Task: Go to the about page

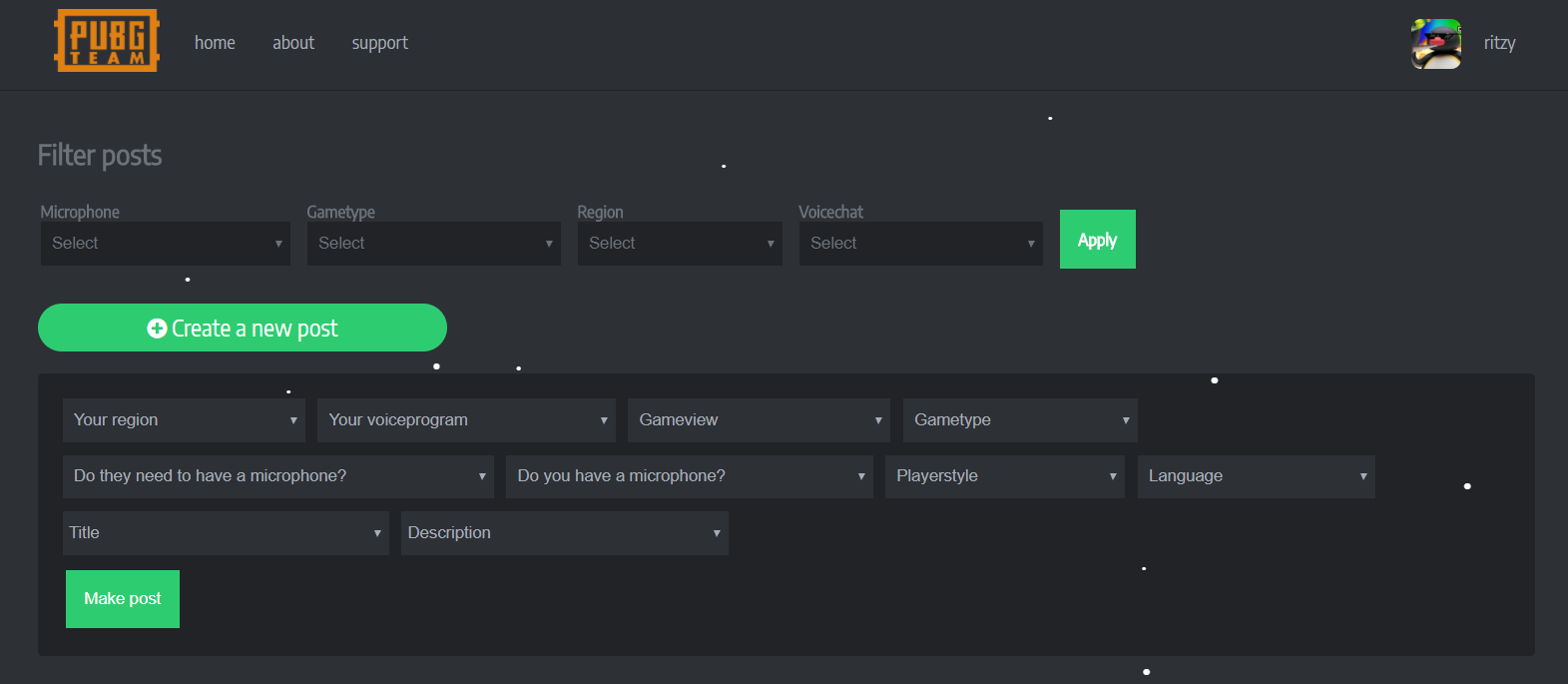Action: click(293, 43)
